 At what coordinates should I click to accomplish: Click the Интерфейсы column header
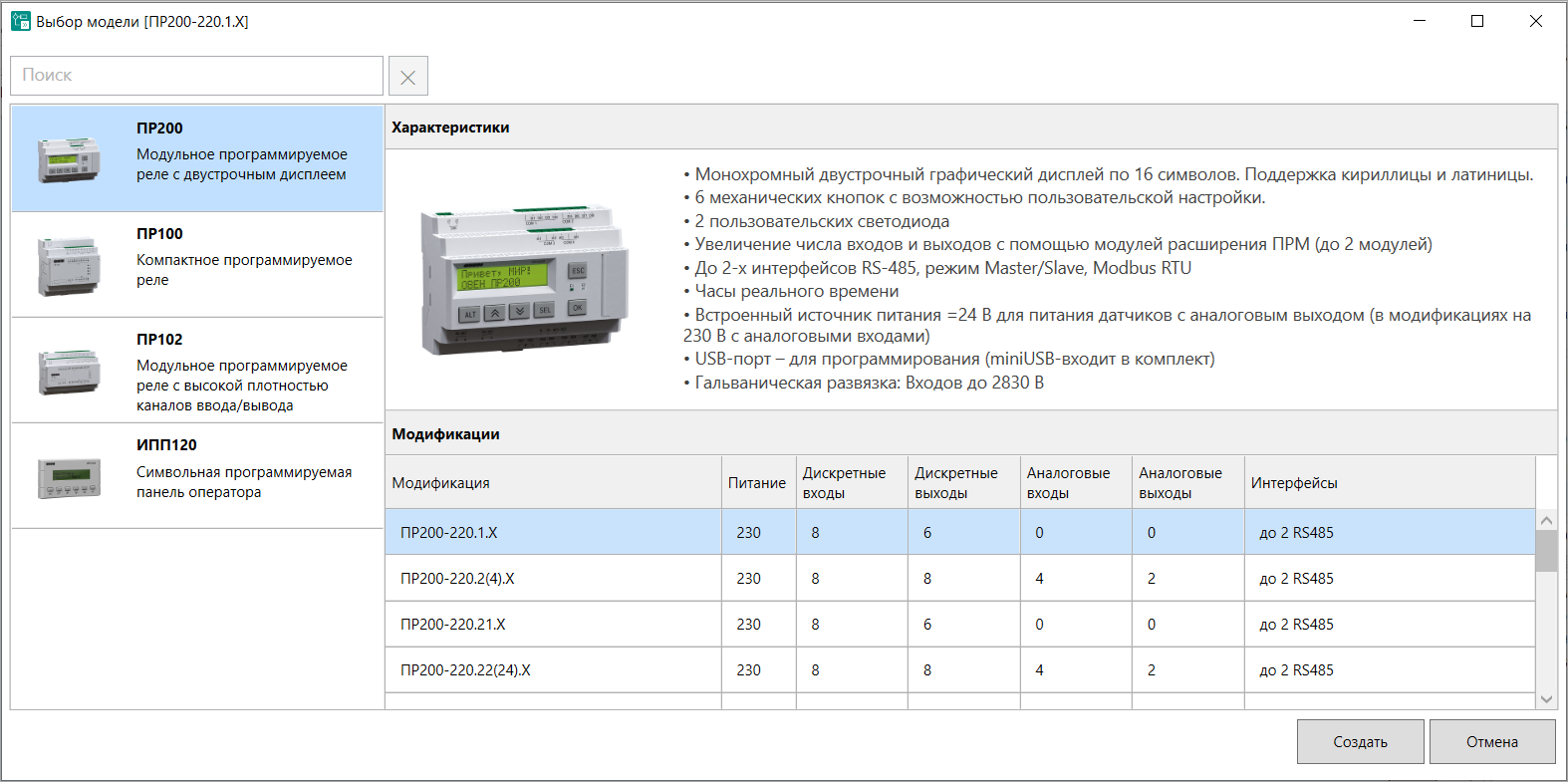1293,483
